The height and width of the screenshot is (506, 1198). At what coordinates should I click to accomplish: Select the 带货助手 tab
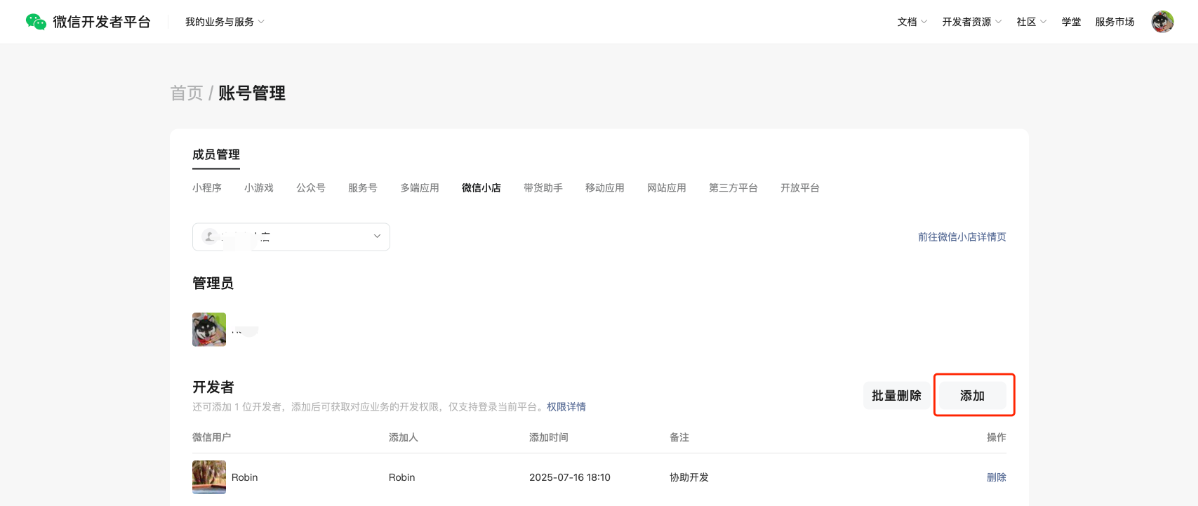pyautogui.click(x=543, y=188)
